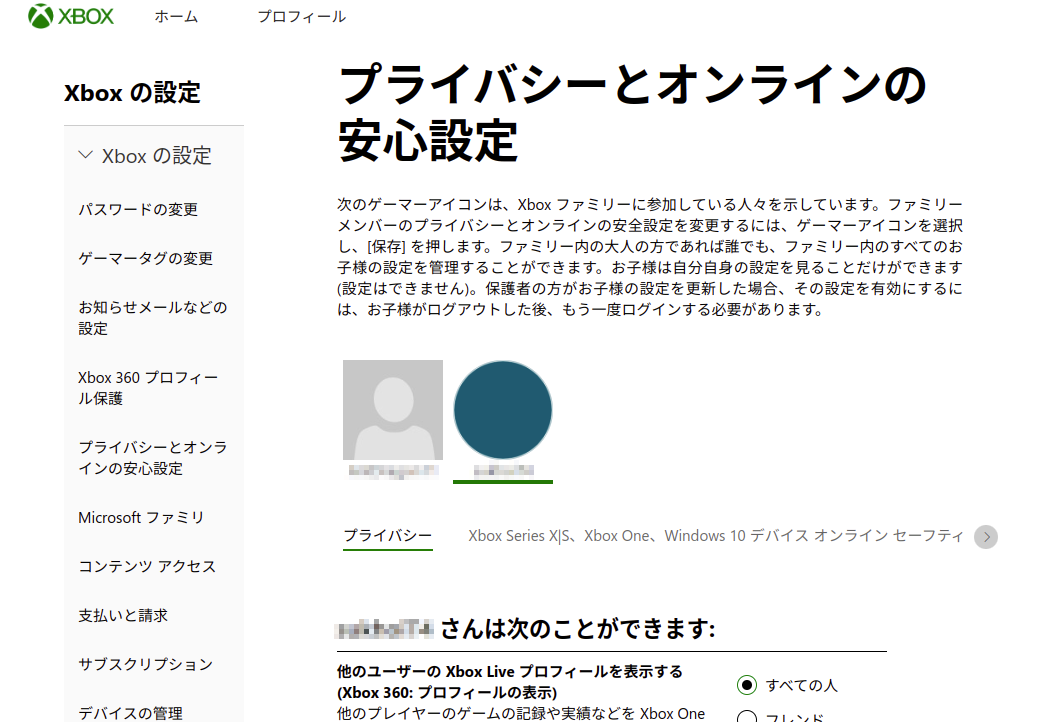1044x722 pixels.
Task: Select フレンド radio option
Action: [x=747, y=717]
